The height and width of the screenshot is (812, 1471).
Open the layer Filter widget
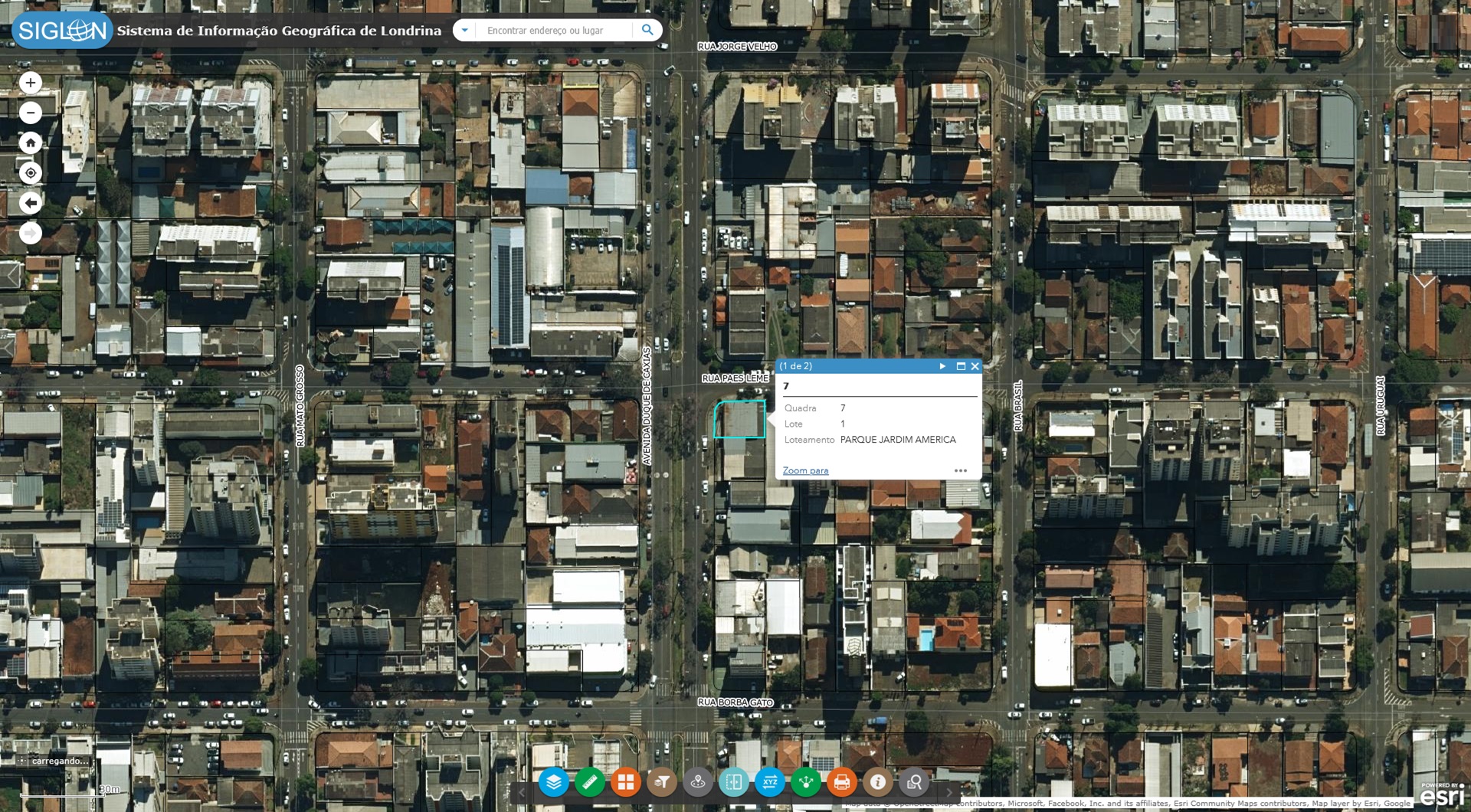[662, 782]
